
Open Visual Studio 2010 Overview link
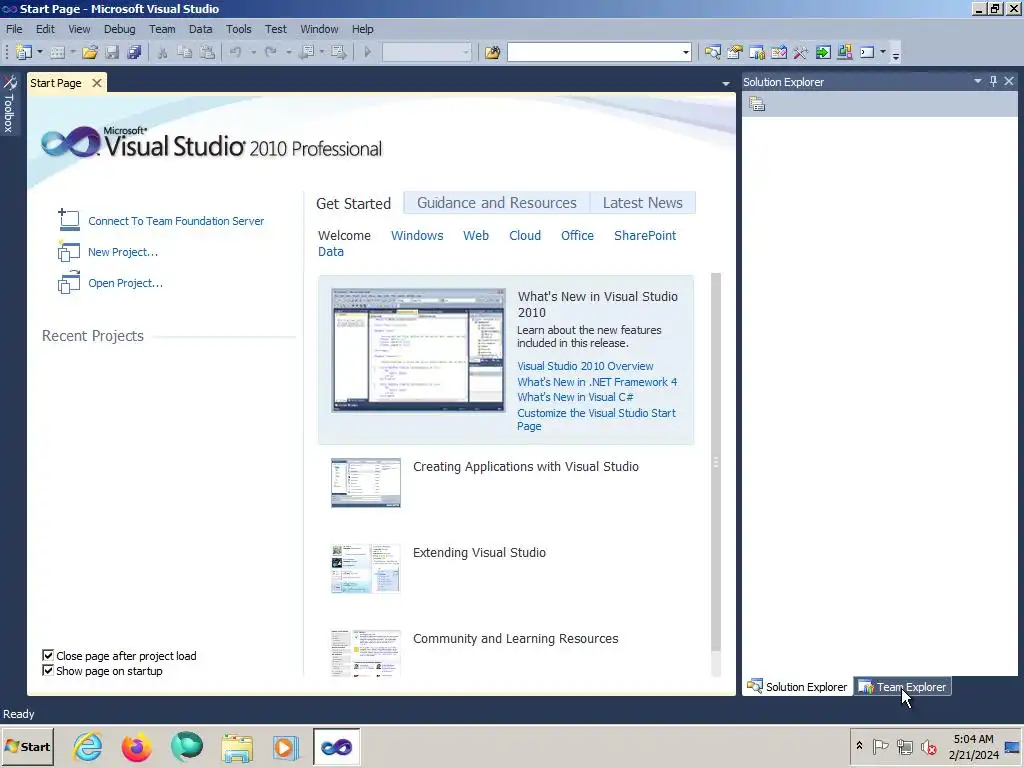[585, 366]
